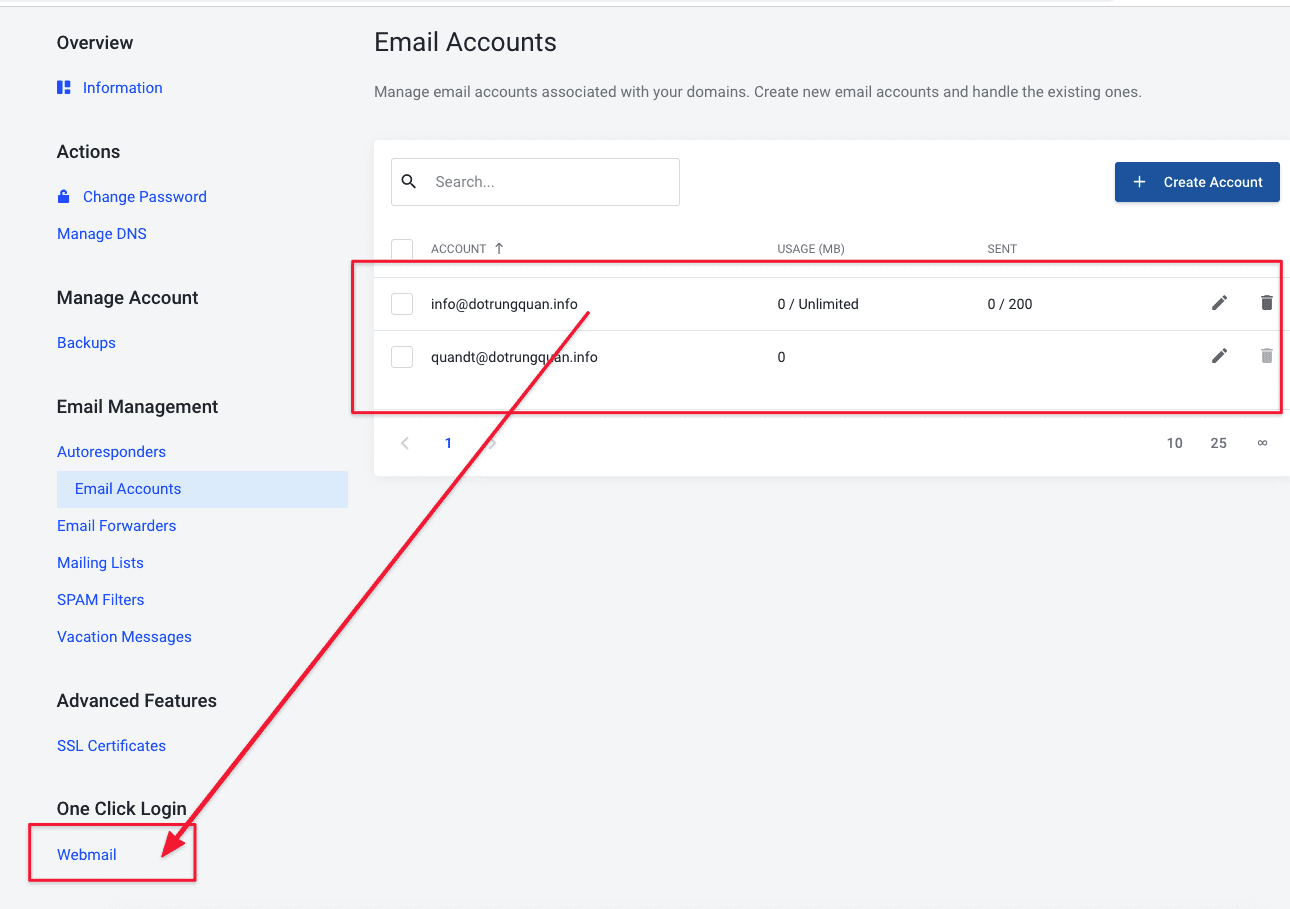Go to previous page with left chevron
The height and width of the screenshot is (909, 1290).
coord(405,443)
